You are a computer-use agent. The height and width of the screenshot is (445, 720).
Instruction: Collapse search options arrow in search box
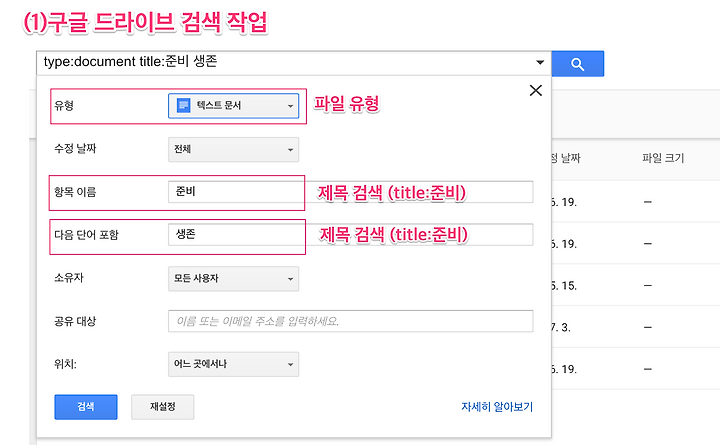tap(540, 62)
